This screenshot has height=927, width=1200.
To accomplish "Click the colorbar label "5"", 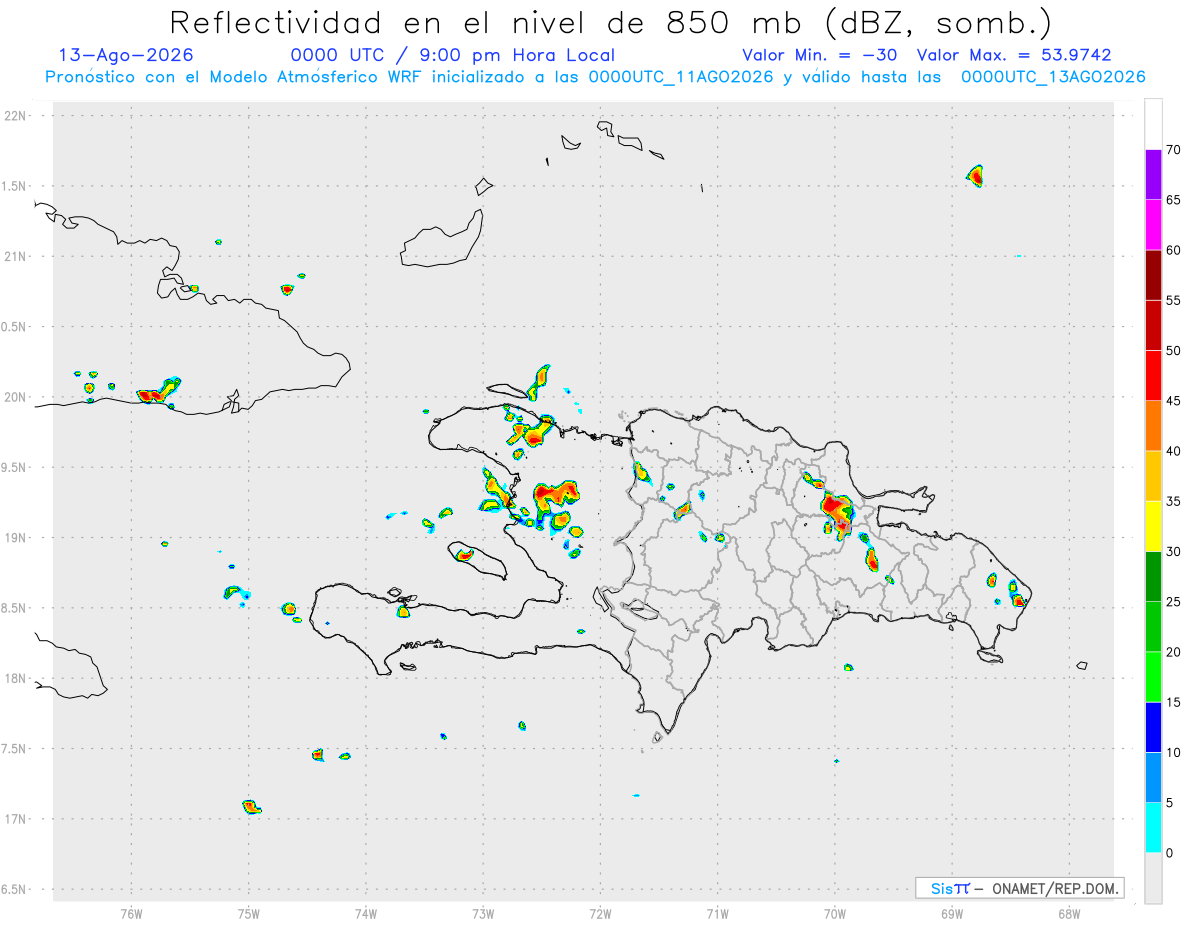I will point(1170,803).
